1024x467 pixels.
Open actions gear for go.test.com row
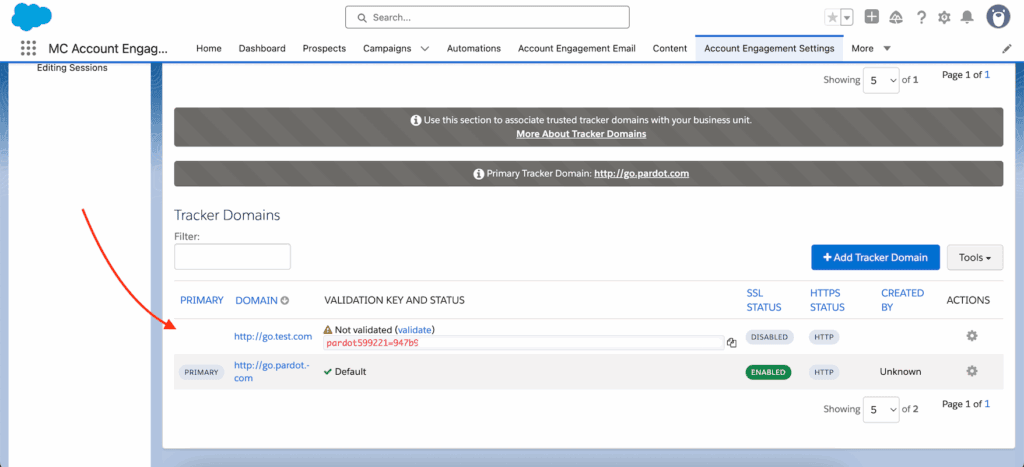[972, 336]
